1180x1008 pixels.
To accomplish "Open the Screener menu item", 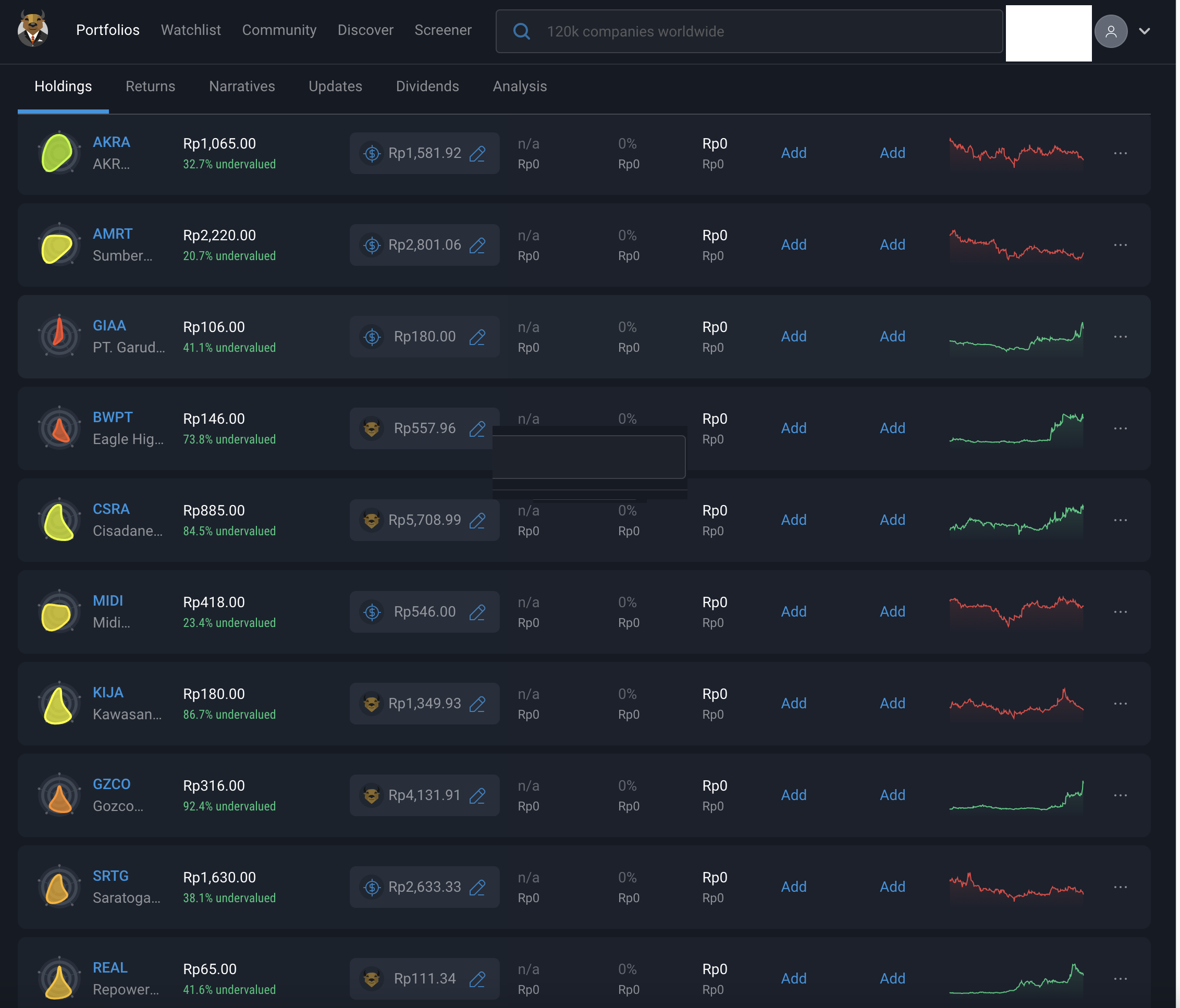I will [443, 30].
